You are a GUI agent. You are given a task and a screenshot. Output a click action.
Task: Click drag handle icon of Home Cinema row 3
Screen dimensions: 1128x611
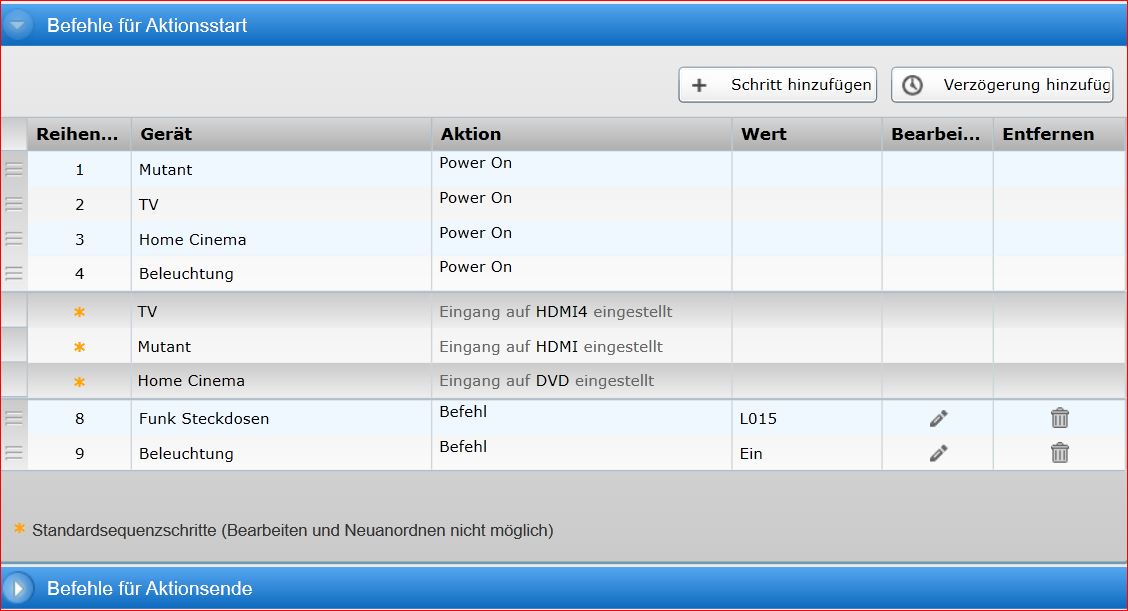pos(14,239)
